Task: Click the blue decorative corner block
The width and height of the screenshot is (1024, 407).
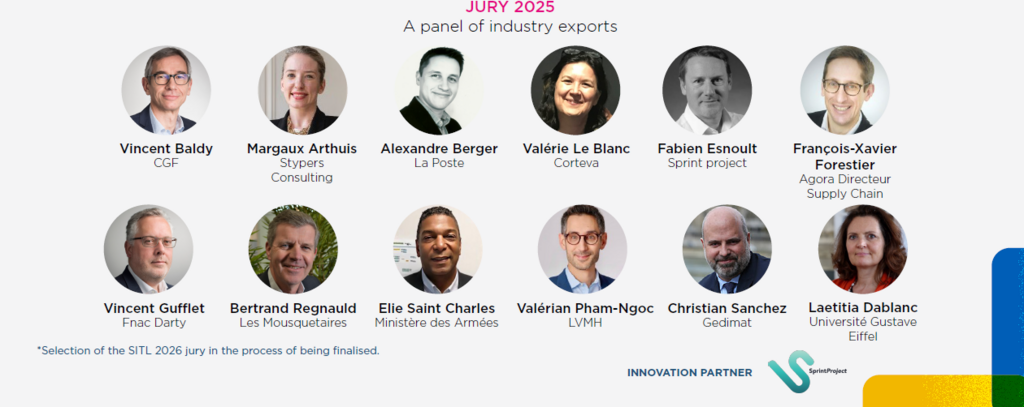Action: [1008, 312]
